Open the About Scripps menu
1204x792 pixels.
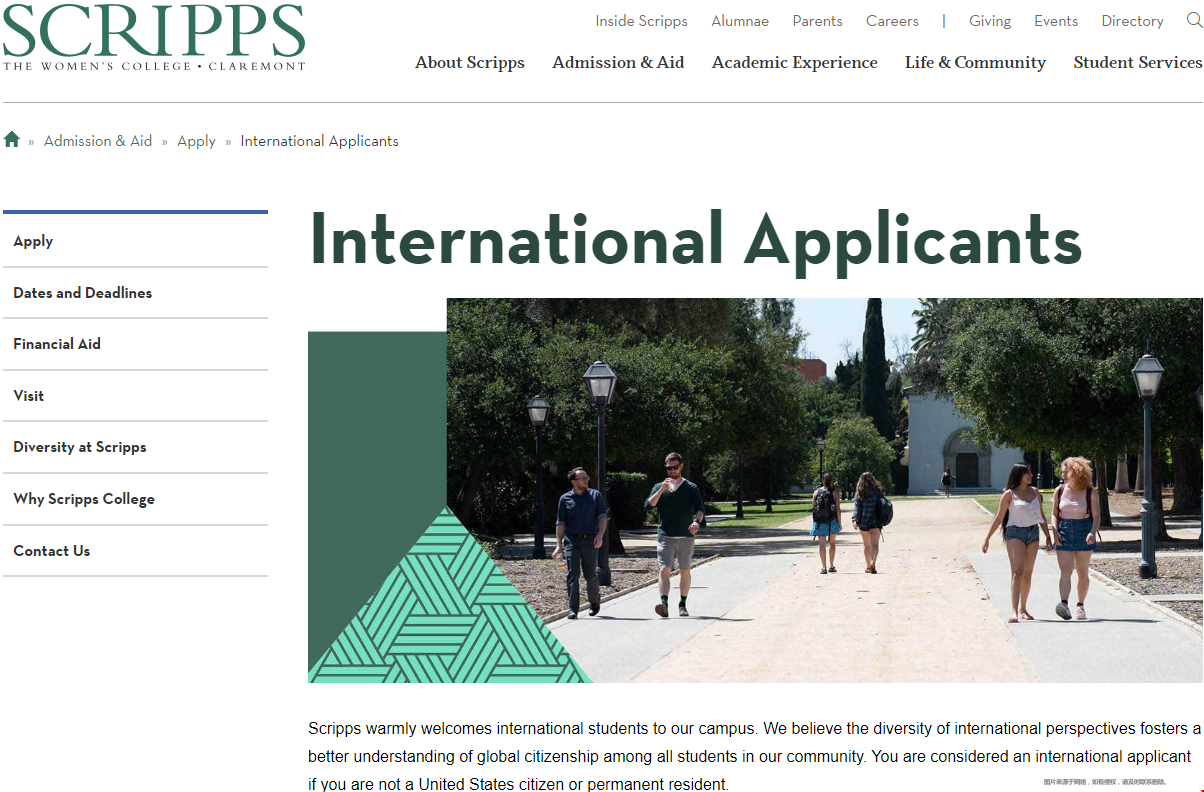click(x=470, y=62)
